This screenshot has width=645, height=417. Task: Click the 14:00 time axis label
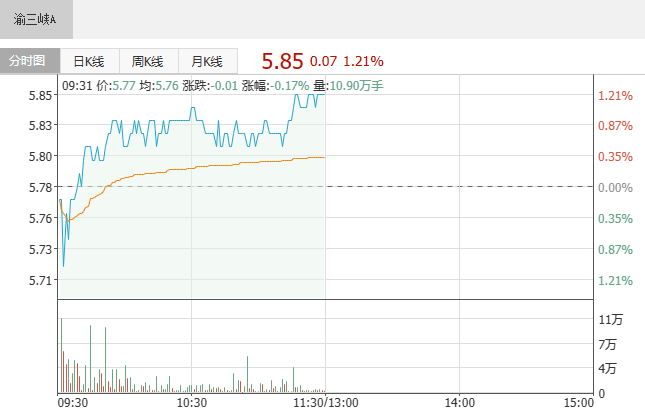click(x=459, y=403)
